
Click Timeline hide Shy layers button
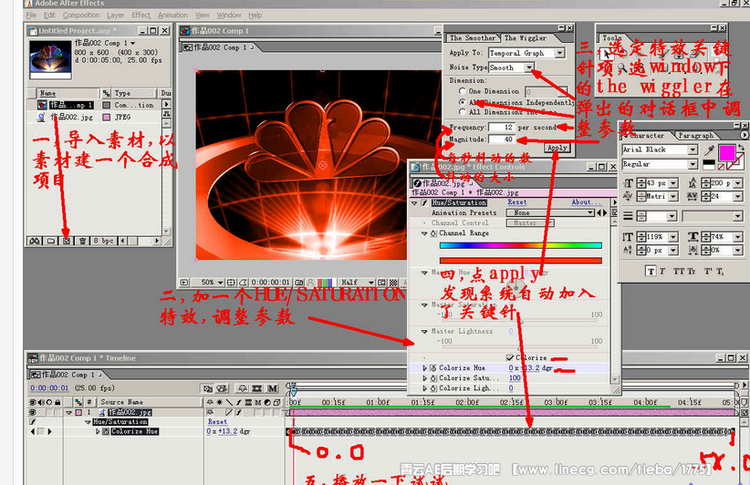tap(243, 388)
